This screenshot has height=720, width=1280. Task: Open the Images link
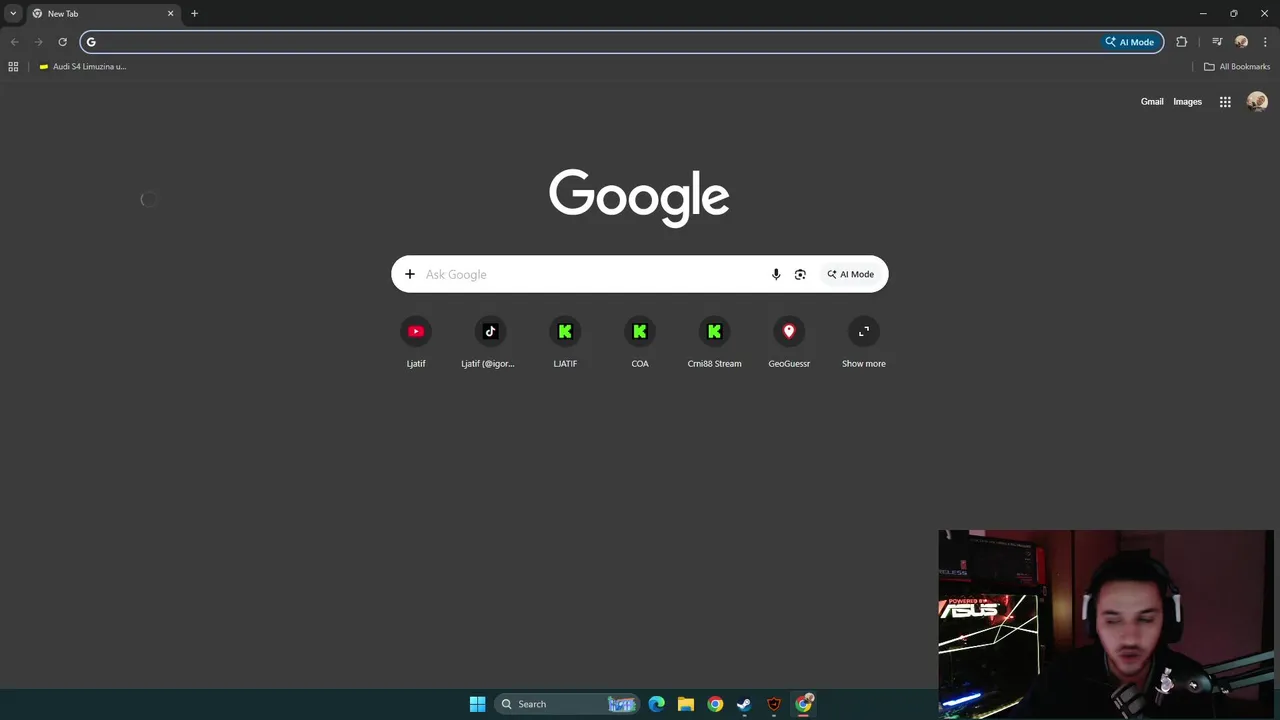click(1187, 101)
